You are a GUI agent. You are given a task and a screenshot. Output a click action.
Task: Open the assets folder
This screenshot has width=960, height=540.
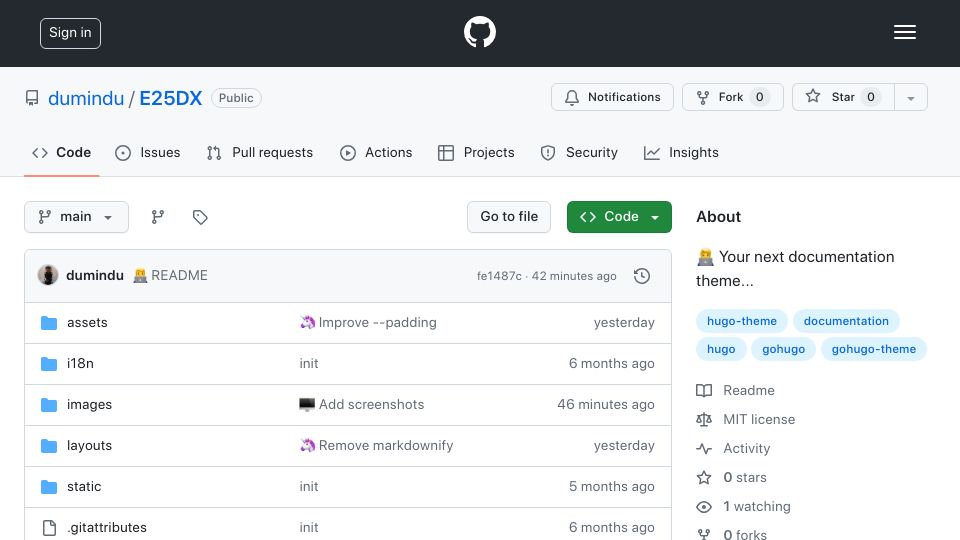(87, 323)
